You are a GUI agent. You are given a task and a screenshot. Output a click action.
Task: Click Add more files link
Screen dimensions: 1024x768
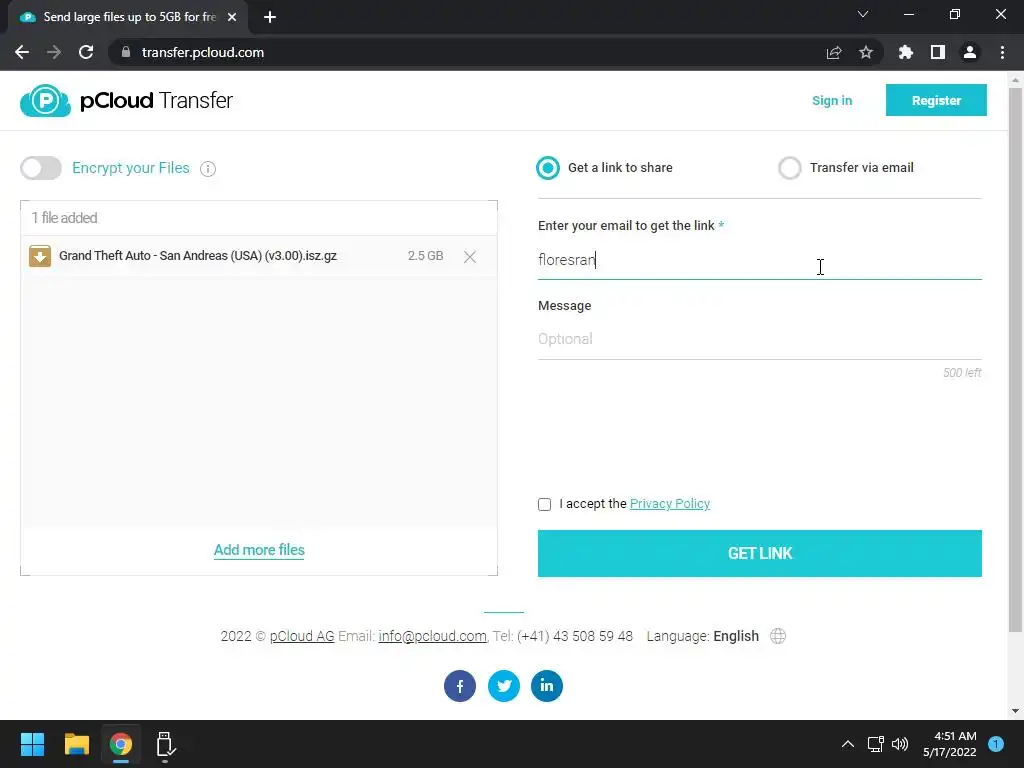(x=259, y=550)
